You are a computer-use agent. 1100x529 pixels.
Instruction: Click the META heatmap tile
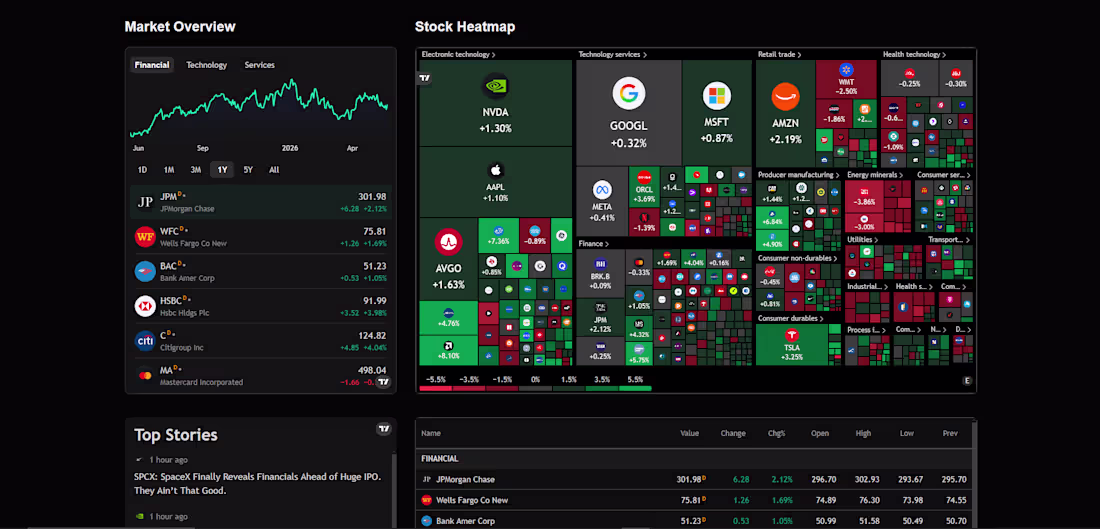tap(602, 201)
